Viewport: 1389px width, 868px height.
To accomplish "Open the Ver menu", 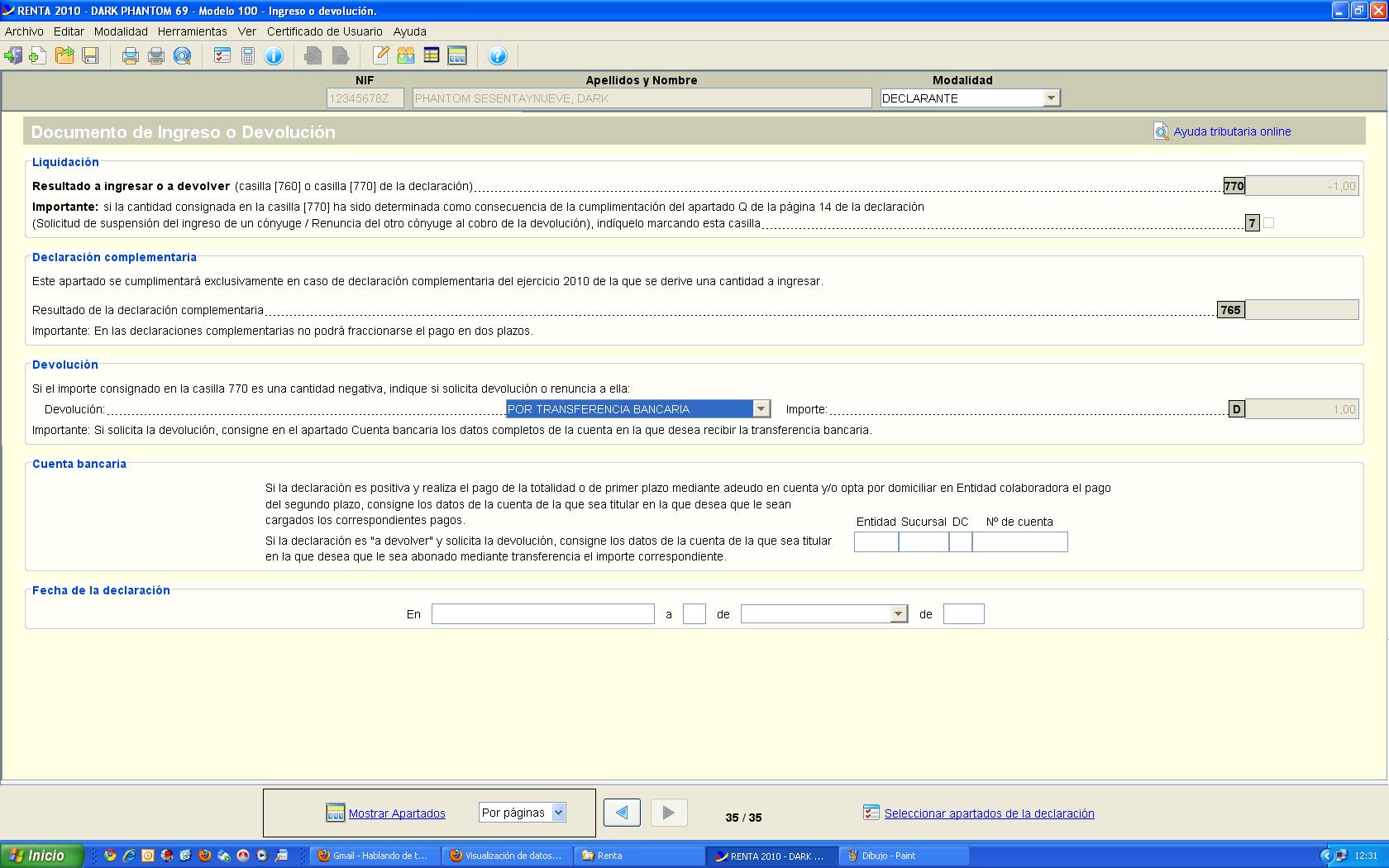I will click(246, 31).
